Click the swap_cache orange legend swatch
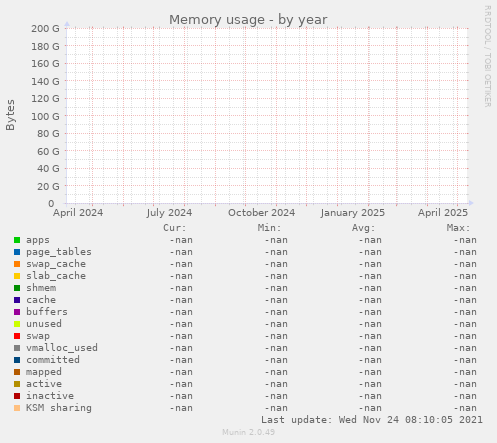The image size is (497, 443). [x=17, y=264]
